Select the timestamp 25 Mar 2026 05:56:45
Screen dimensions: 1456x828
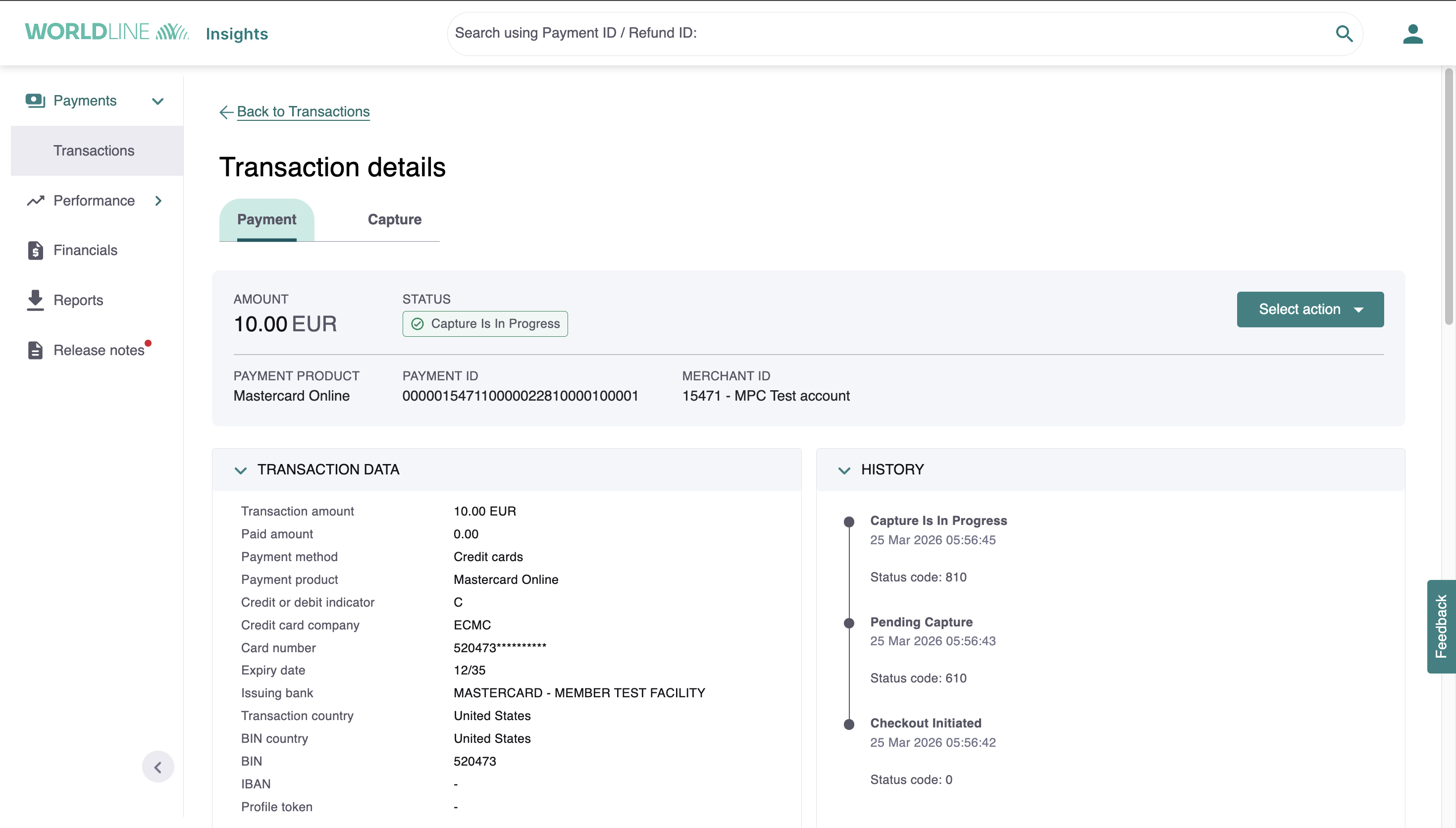pos(933,540)
